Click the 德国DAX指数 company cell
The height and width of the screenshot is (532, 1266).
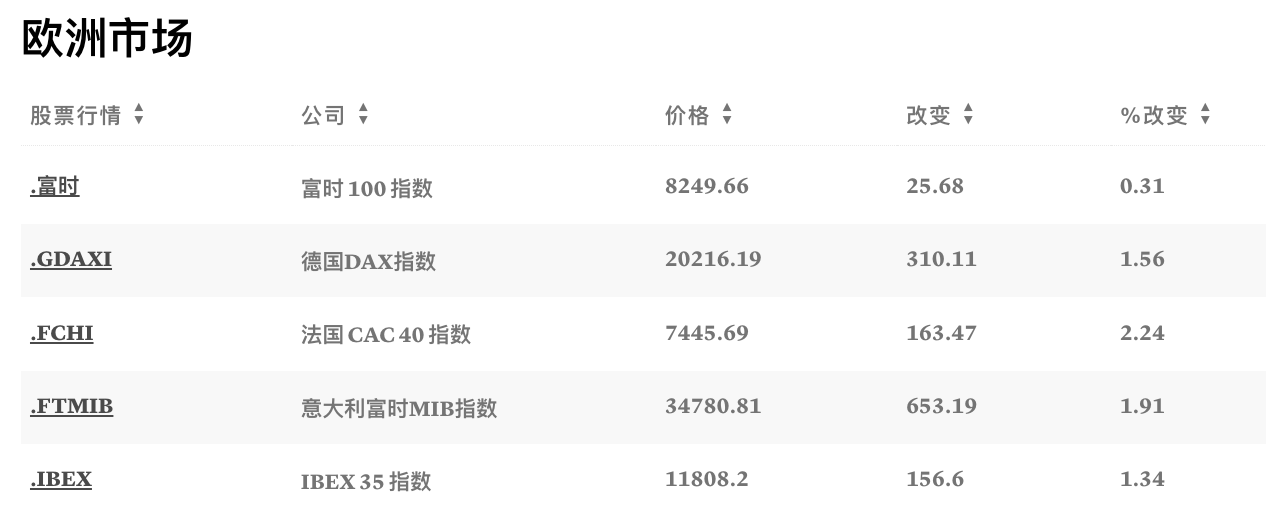click(368, 261)
